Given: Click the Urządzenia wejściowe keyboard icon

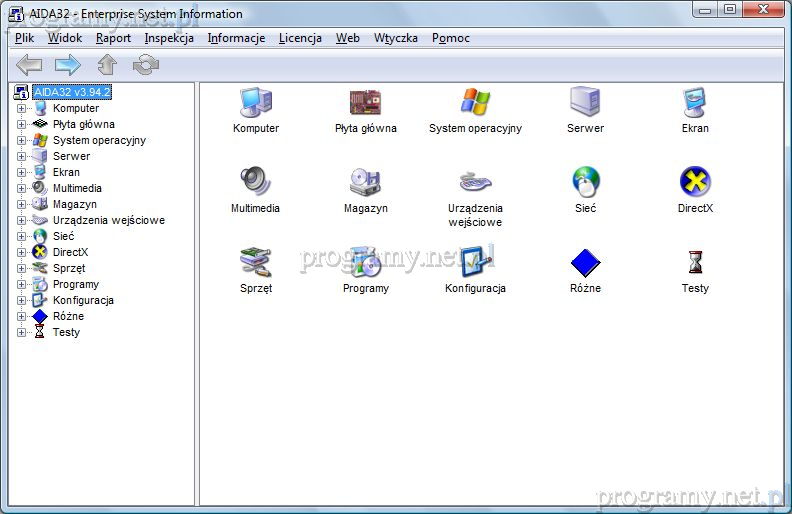Looking at the screenshot, I should click(x=475, y=183).
